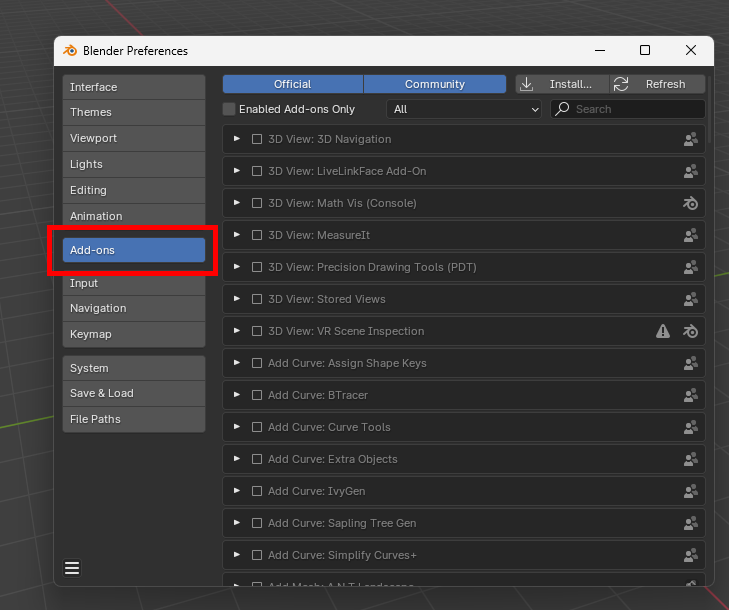Open the All category dropdown
This screenshot has width=729, height=610.
[x=464, y=109]
